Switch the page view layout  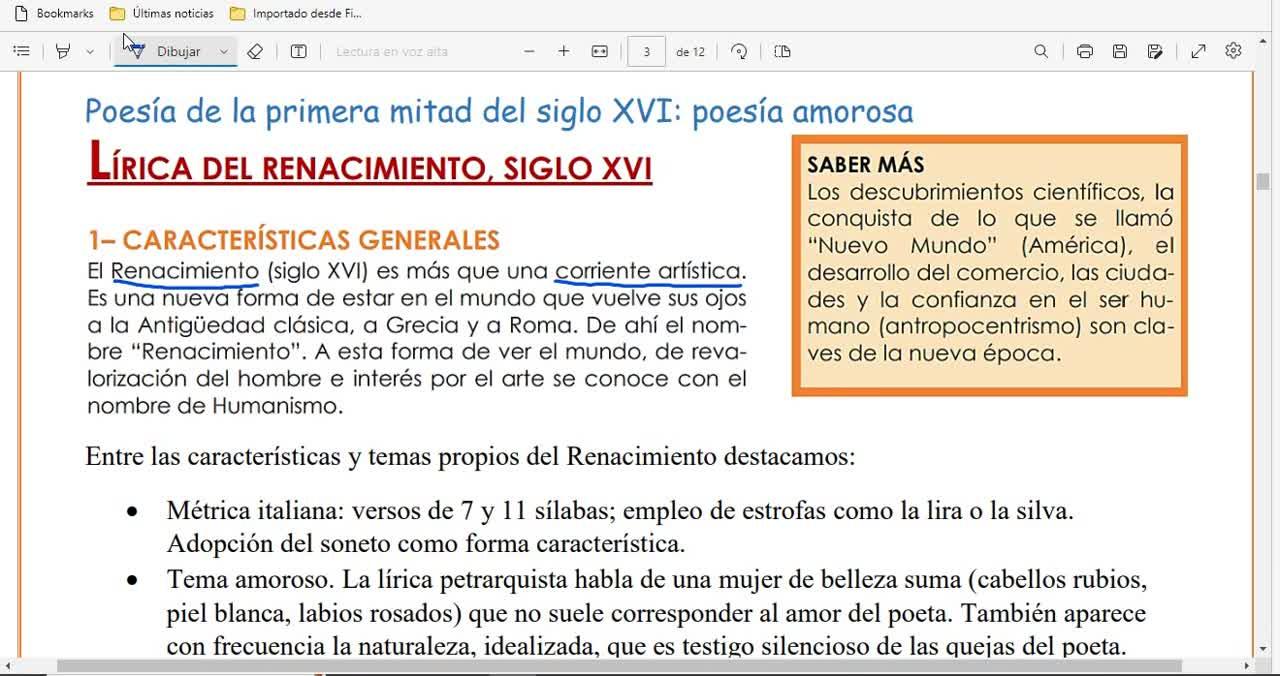pyautogui.click(x=782, y=51)
